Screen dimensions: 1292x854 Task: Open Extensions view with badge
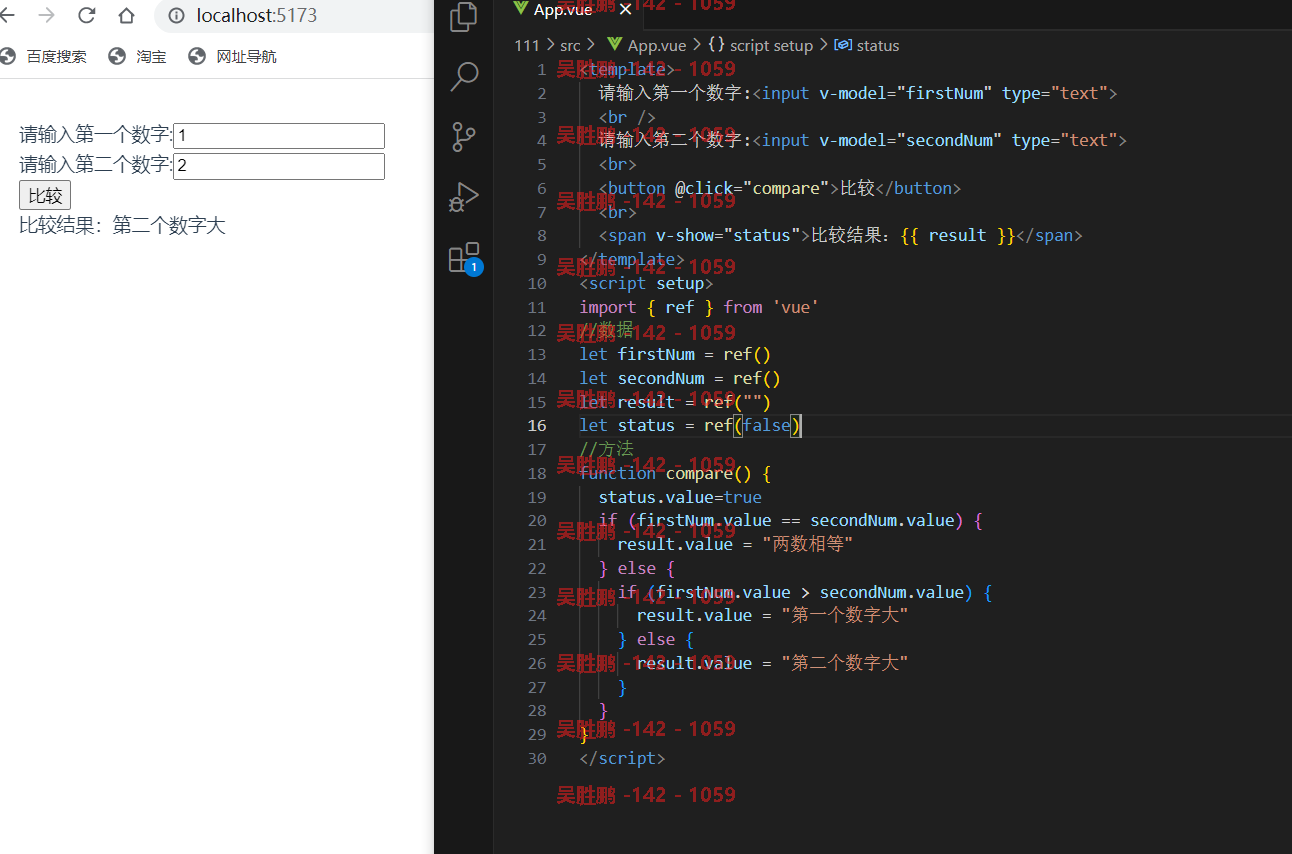coord(464,258)
